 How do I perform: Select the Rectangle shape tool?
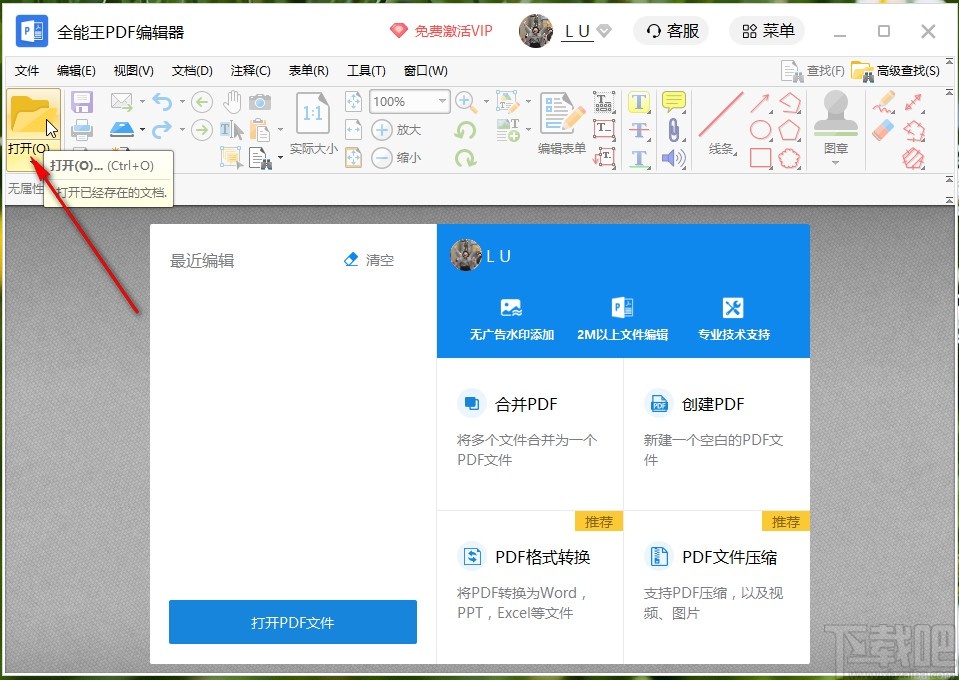click(760, 158)
